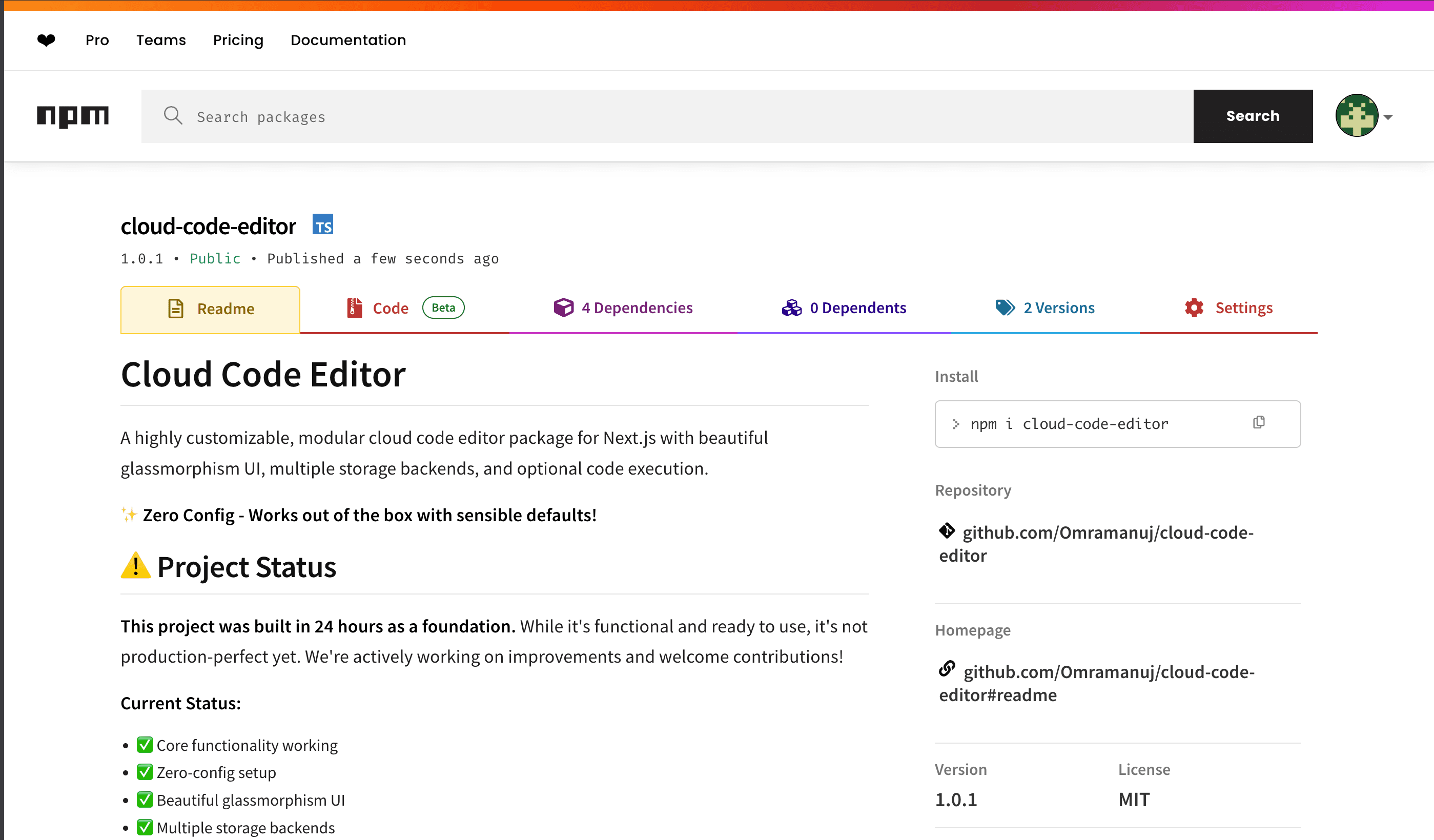This screenshot has width=1434, height=840.
Task: Click the chain-link icon beside the homepage URL
Action: pos(948,670)
